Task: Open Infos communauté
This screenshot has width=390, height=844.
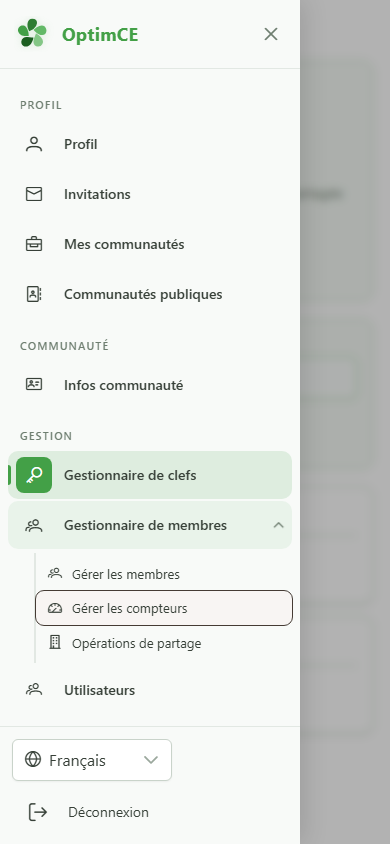Action: click(x=150, y=385)
